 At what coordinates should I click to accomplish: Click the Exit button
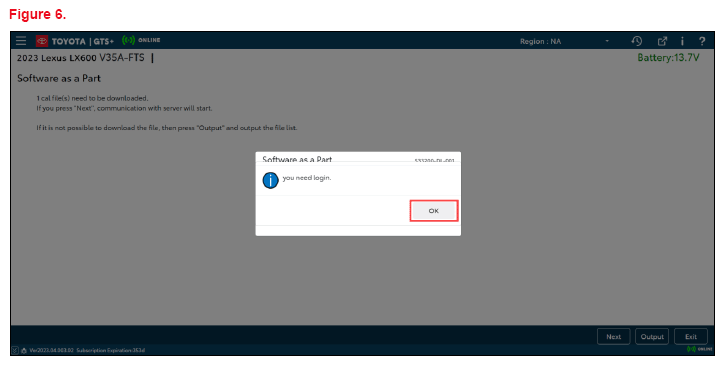[x=691, y=336]
